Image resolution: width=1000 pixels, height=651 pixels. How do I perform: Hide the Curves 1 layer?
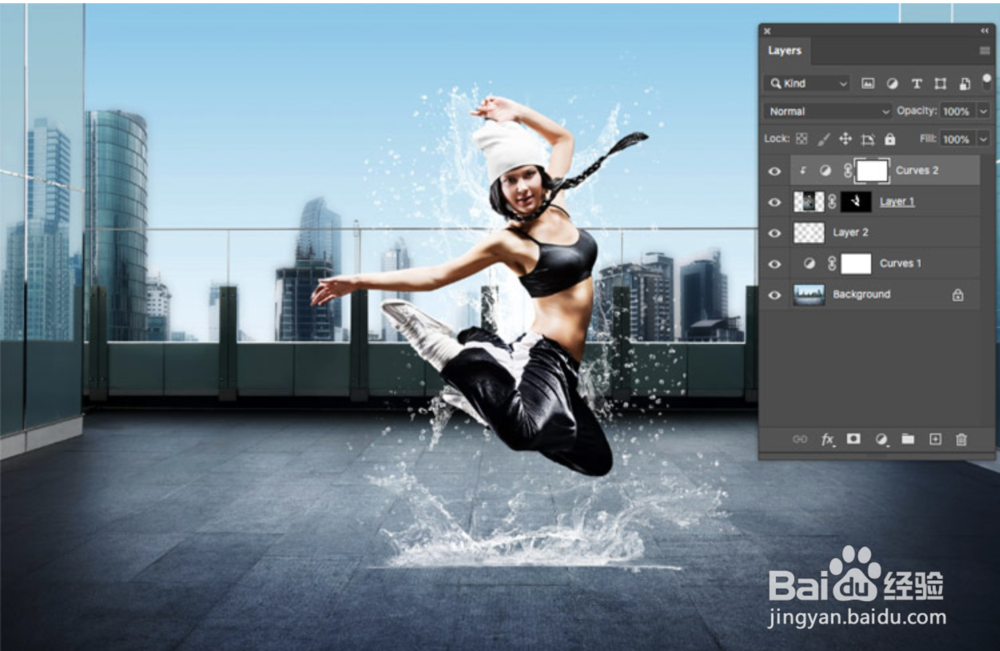pos(775,264)
